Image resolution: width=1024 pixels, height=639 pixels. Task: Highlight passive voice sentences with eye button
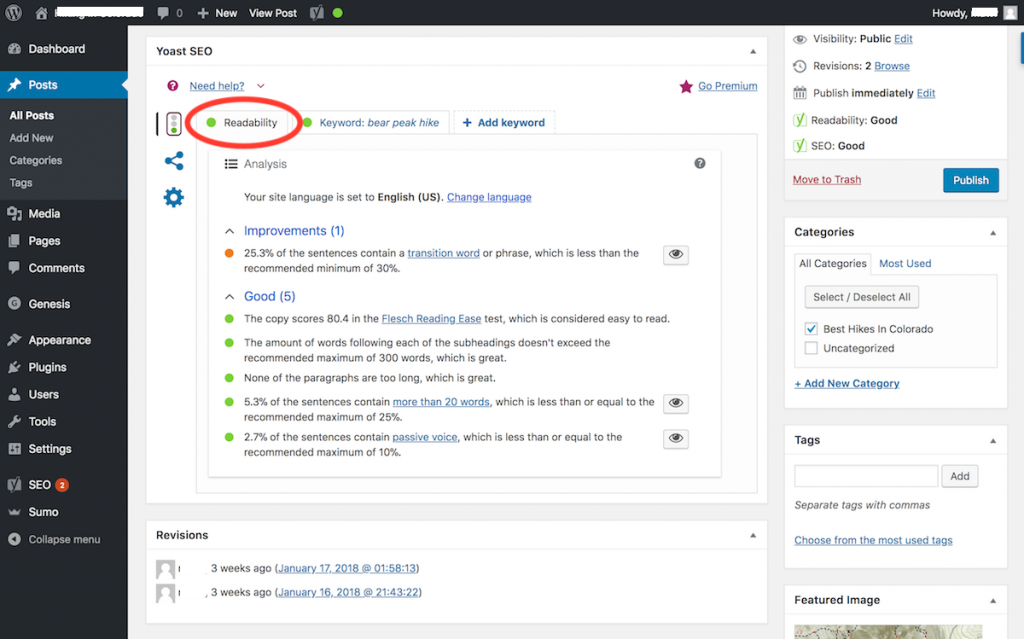coord(676,438)
